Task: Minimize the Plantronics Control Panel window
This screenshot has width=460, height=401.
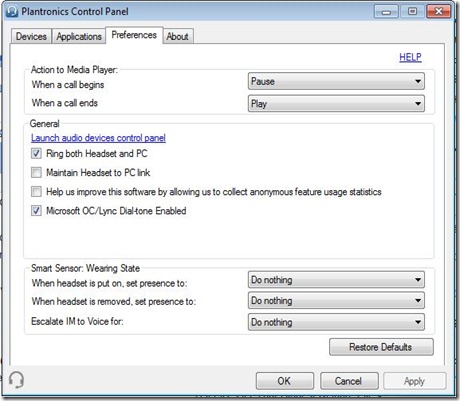Action: click(x=386, y=12)
